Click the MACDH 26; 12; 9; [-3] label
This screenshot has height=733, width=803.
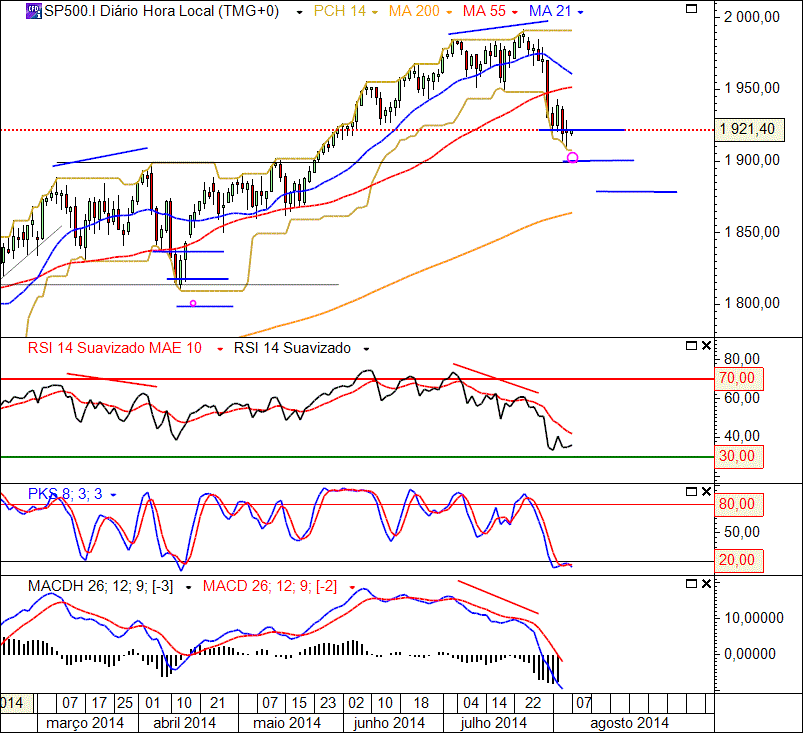(100, 586)
